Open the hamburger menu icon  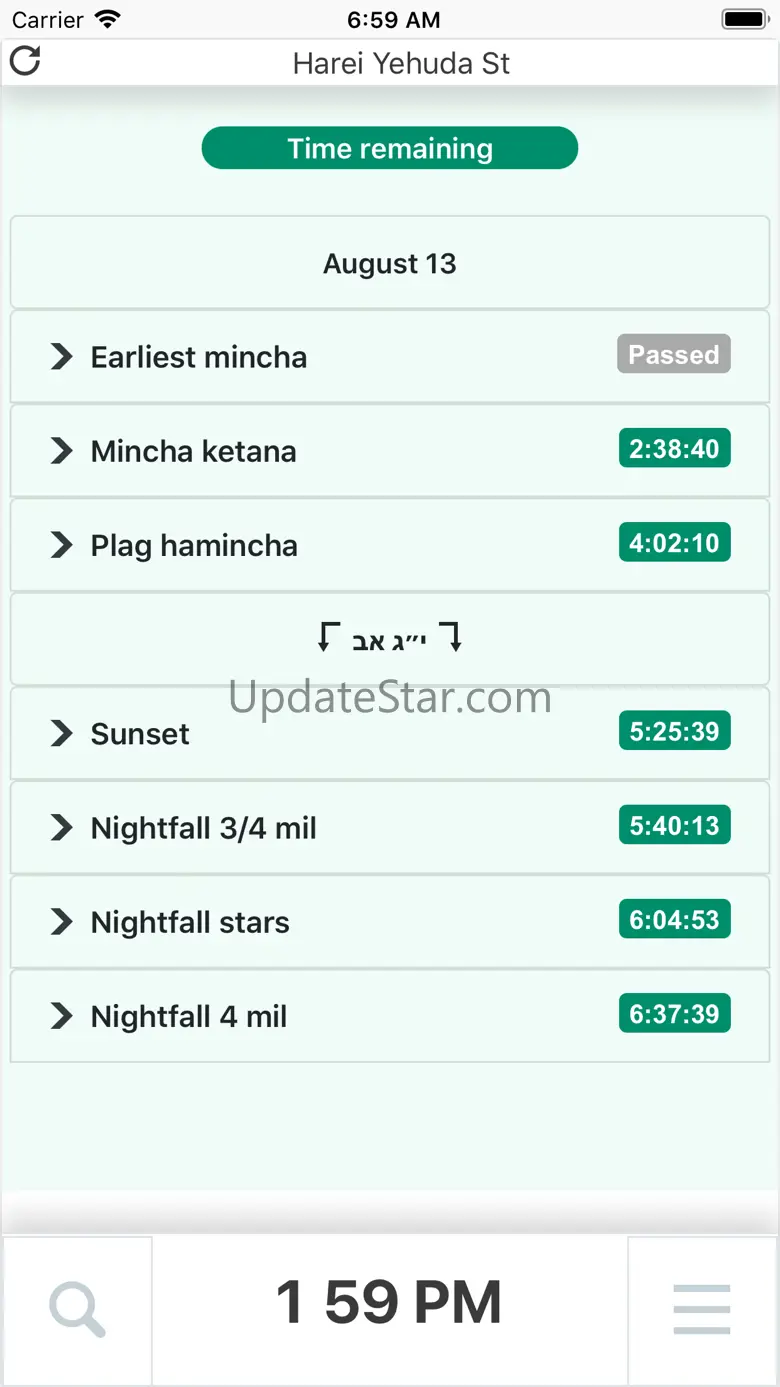point(702,1308)
